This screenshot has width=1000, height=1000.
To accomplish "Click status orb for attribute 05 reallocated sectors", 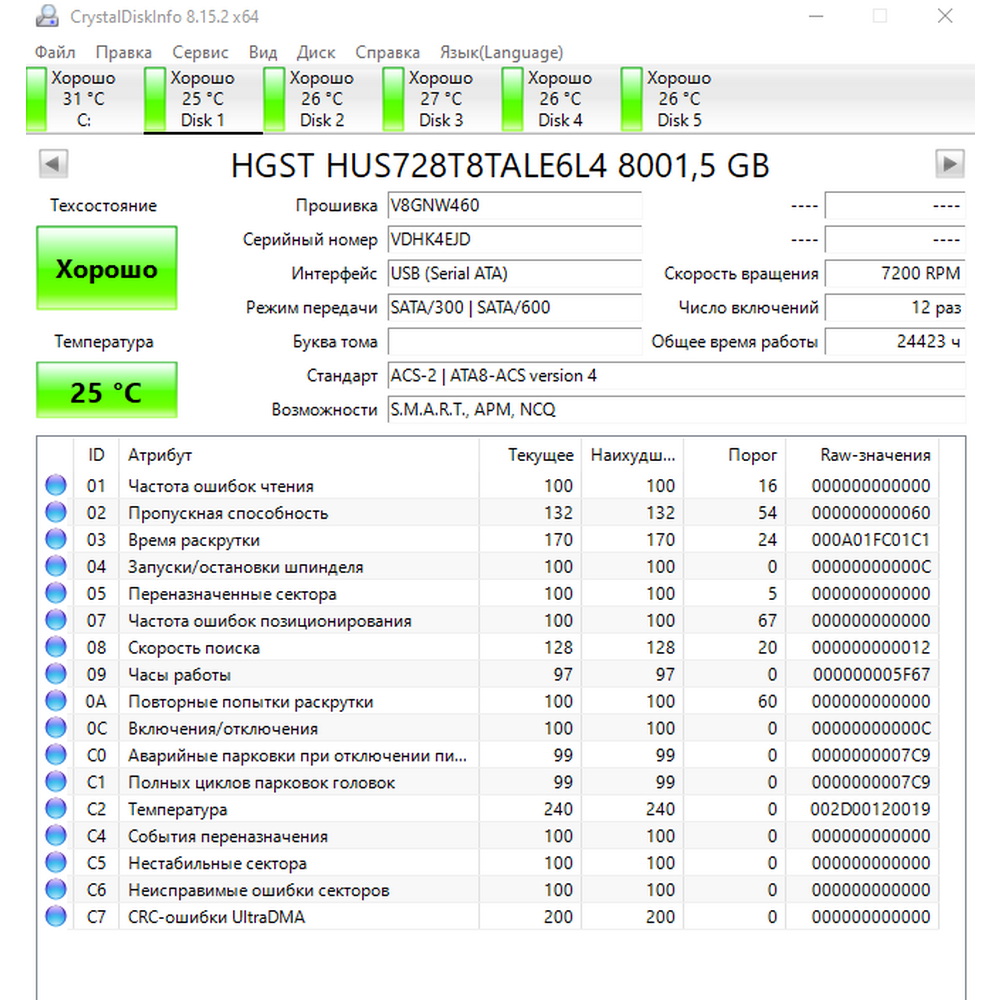I will tap(56, 593).
